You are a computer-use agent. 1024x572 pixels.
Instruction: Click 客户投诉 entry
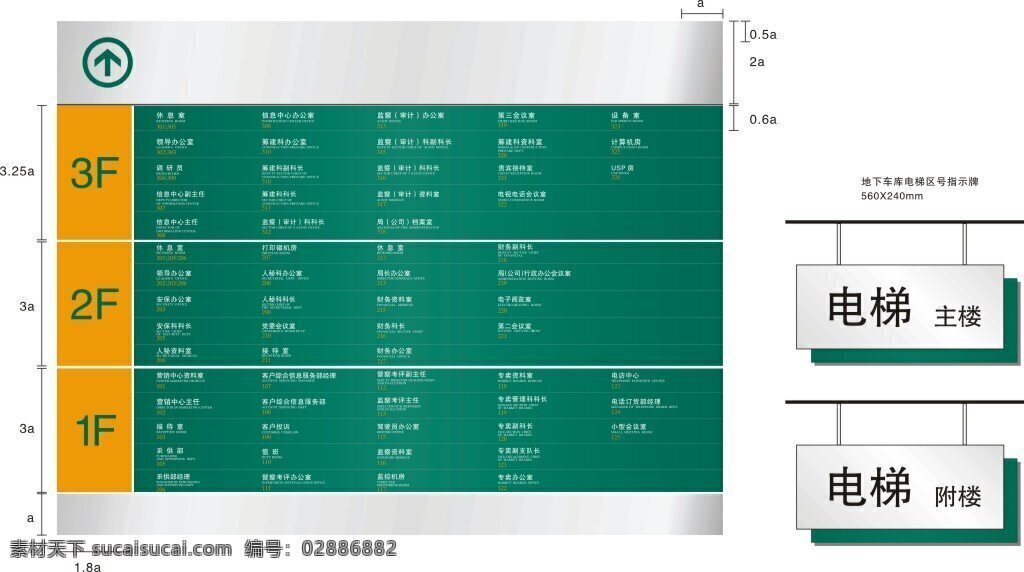(276, 427)
